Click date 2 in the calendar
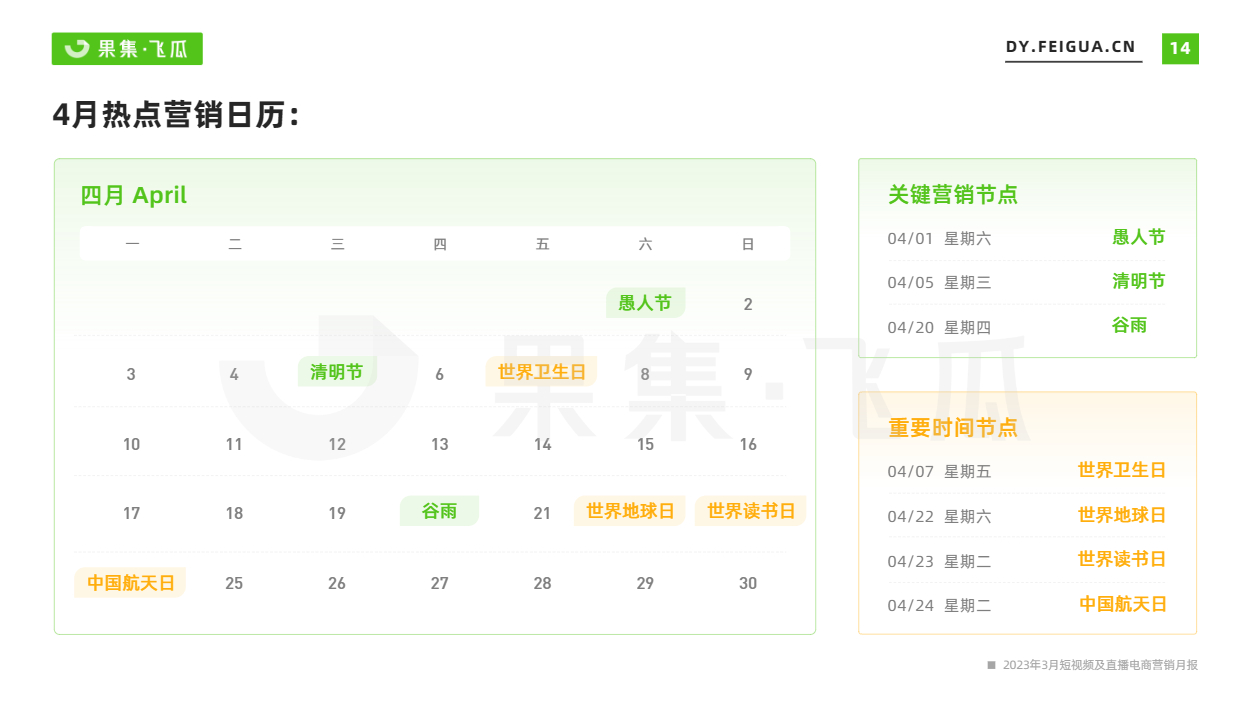Viewport: 1250px width, 703px height. point(748,304)
